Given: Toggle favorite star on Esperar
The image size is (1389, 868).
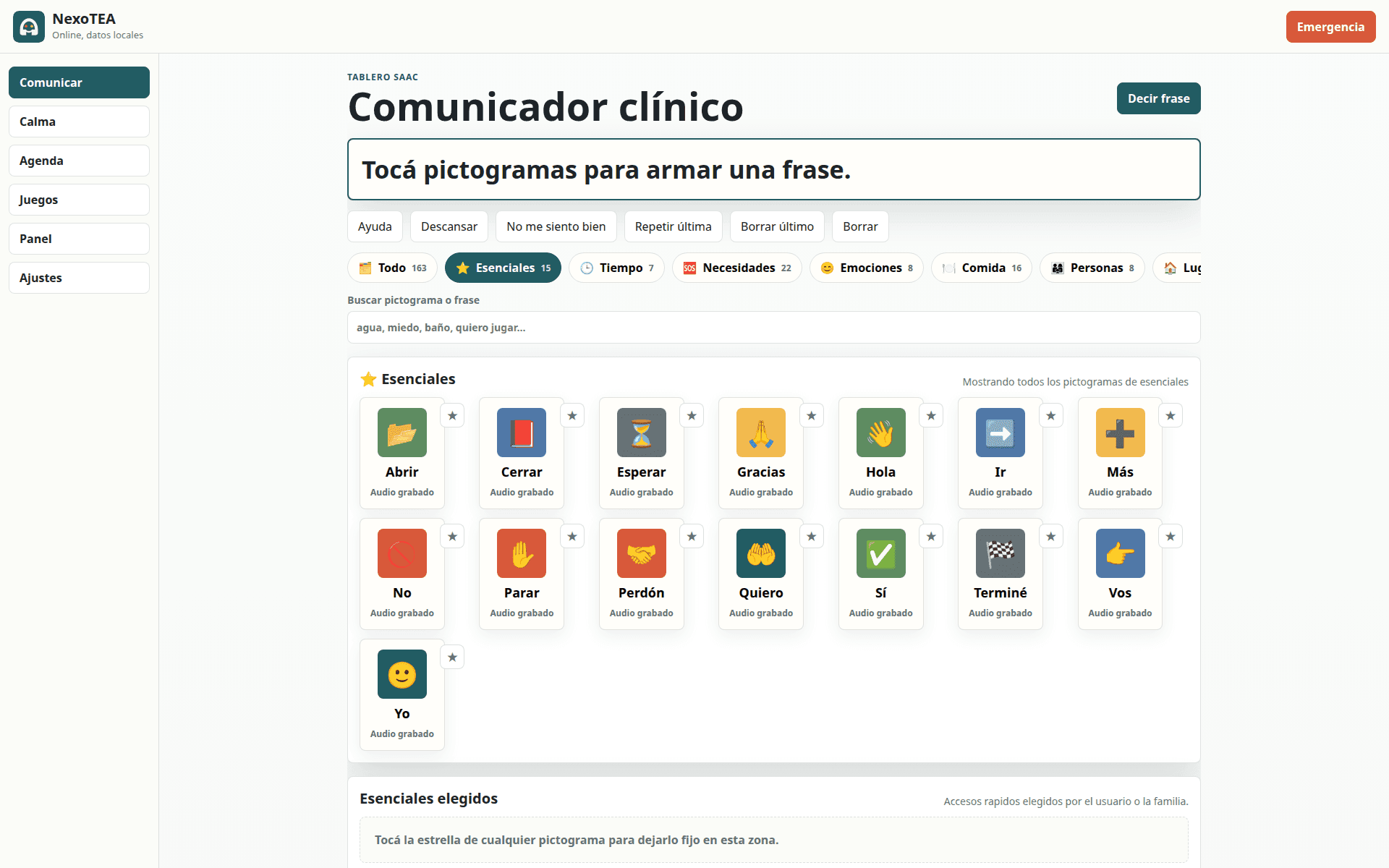Looking at the screenshot, I should [x=692, y=415].
